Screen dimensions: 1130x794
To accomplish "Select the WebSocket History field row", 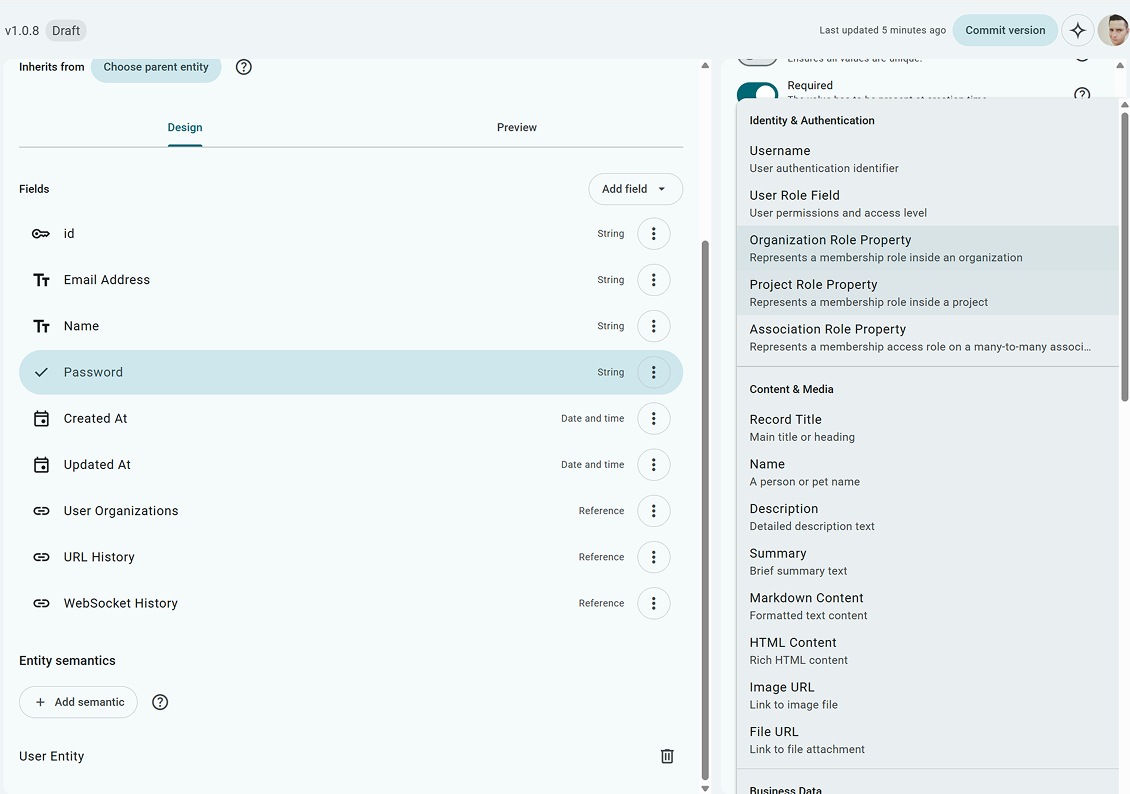I will (x=351, y=603).
